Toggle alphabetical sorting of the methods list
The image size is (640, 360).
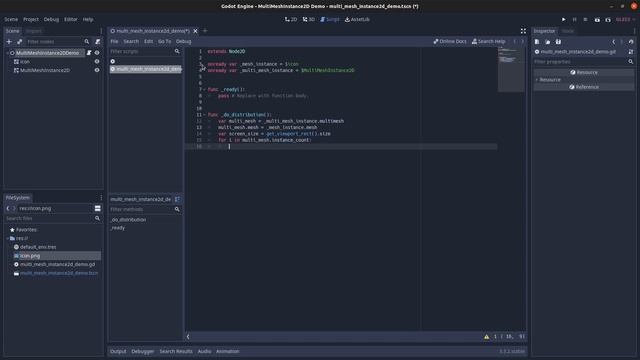tap(178, 199)
